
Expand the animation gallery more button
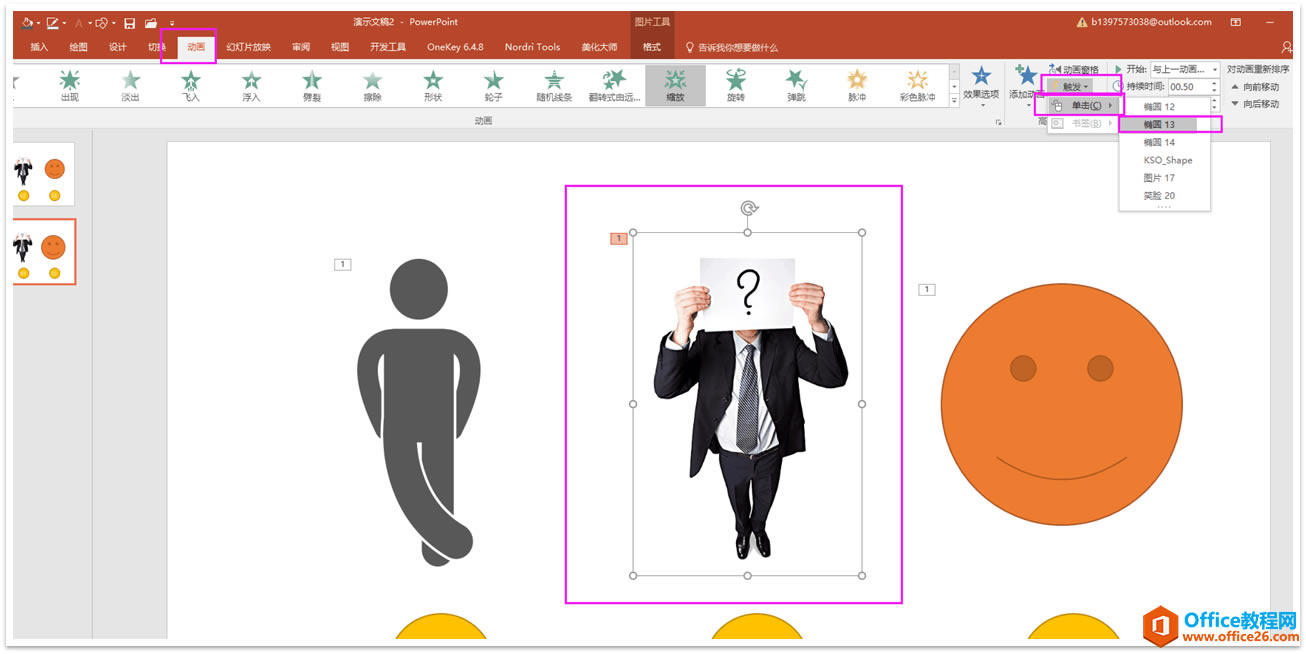coord(954,101)
